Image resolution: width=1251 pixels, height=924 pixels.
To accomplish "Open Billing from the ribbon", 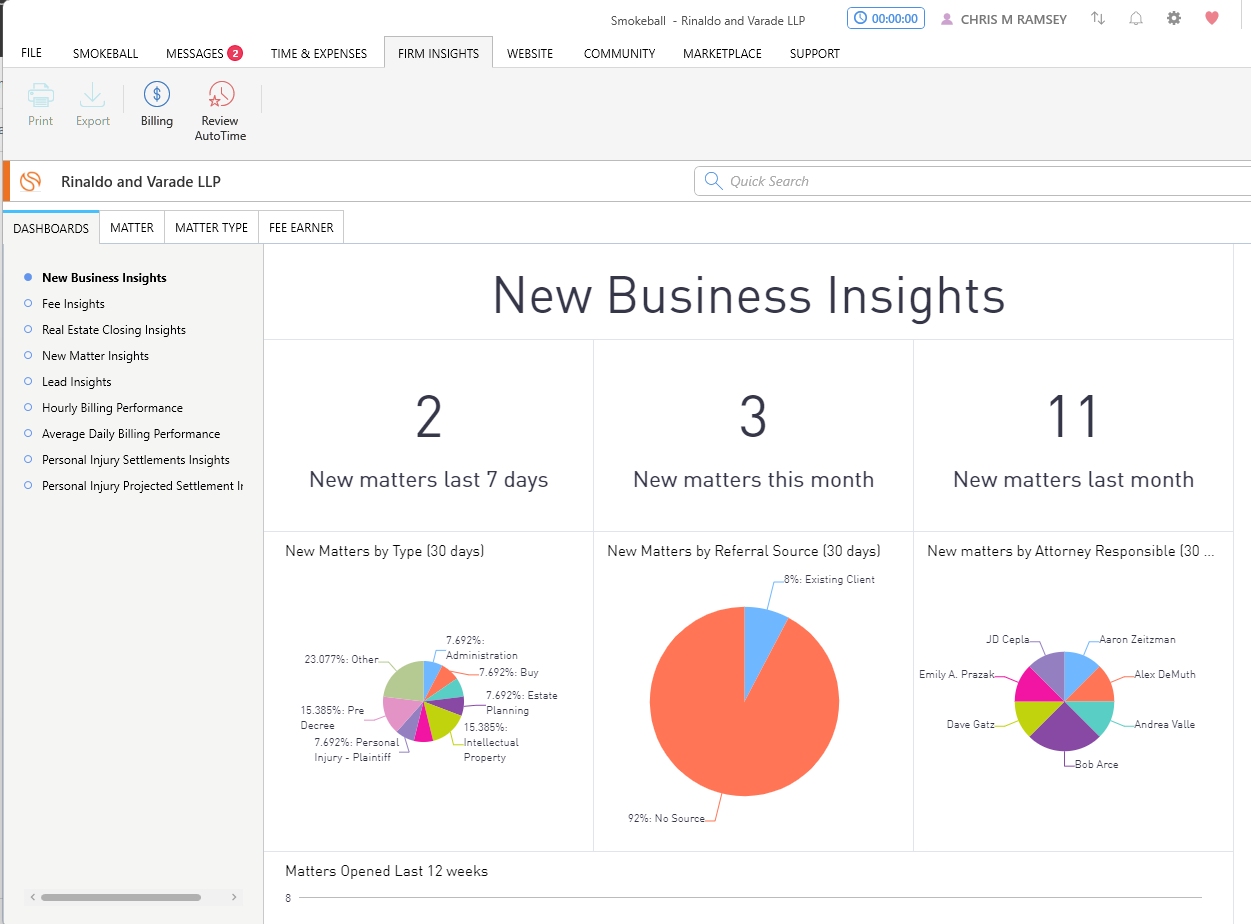I will 157,104.
